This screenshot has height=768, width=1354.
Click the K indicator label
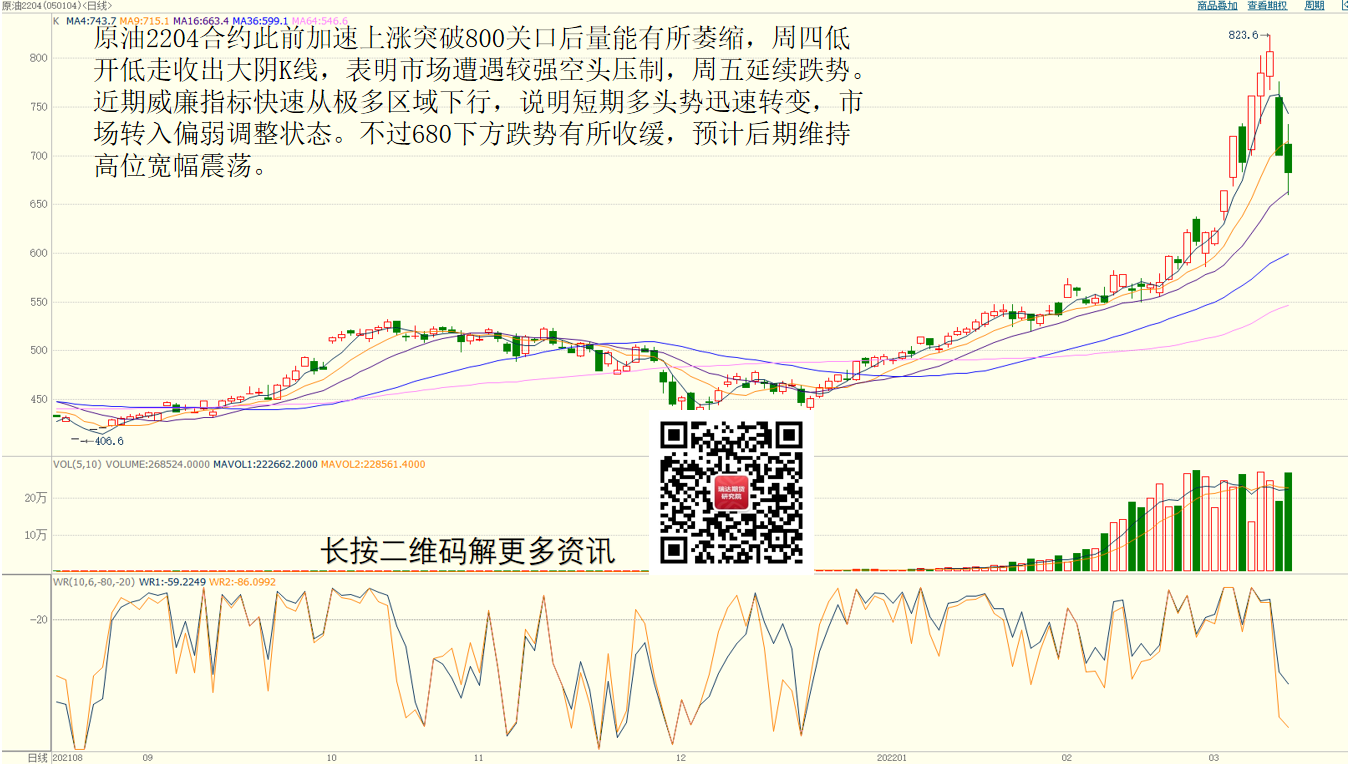pos(56,21)
